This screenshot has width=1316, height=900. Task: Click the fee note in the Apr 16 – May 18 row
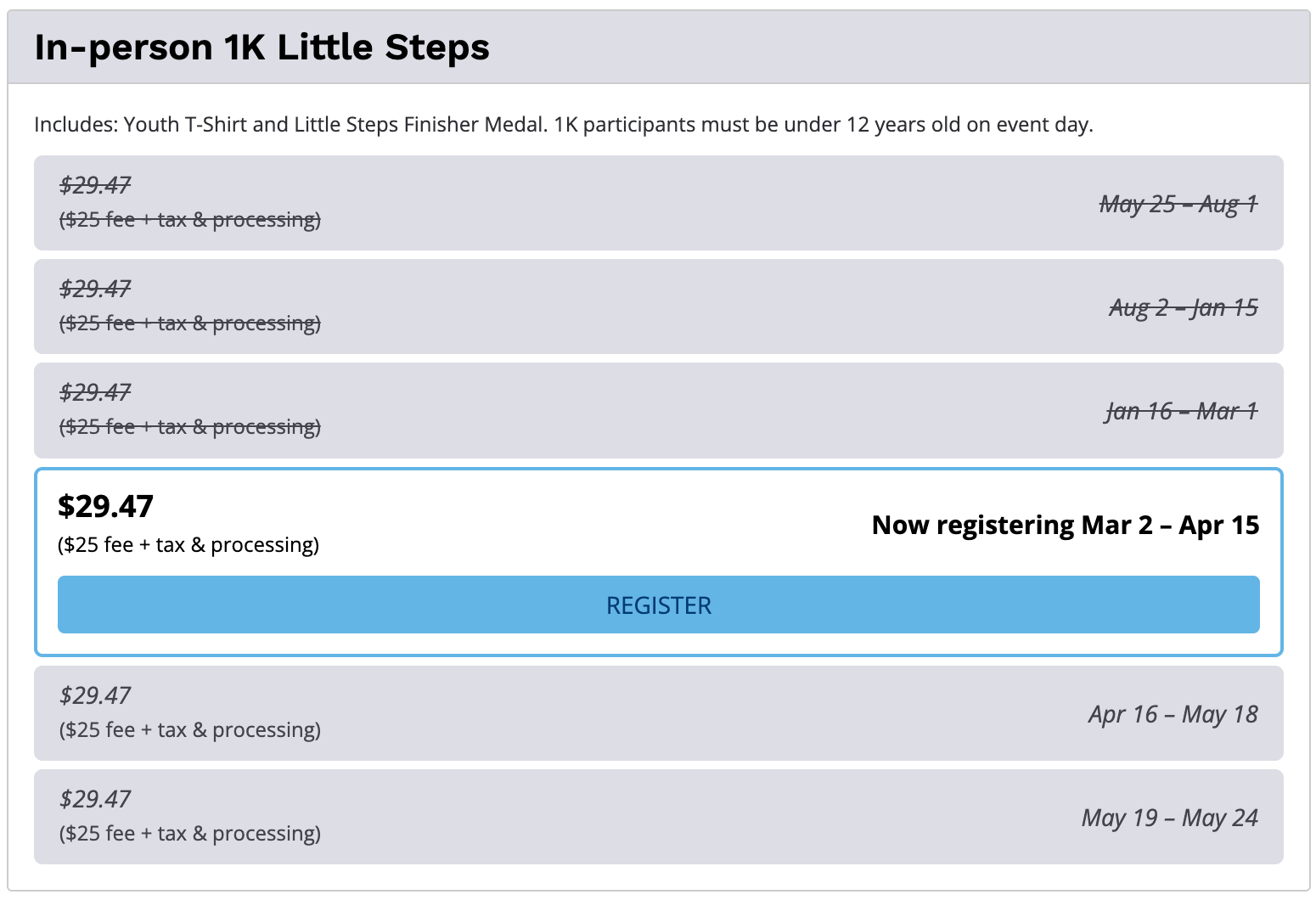click(190, 730)
